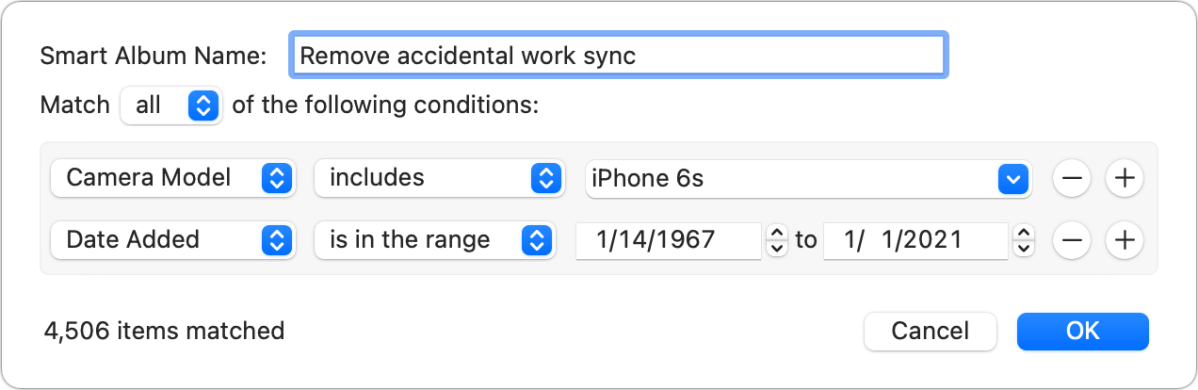This screenshot has width=1198, height=390.
Task: Remove the Date Added condition with minus
Action: tap(1072, 240)
